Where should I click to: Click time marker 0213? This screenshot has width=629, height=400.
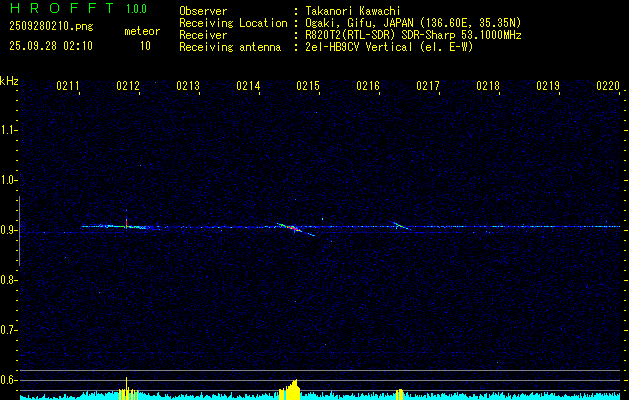click(188, 86)
